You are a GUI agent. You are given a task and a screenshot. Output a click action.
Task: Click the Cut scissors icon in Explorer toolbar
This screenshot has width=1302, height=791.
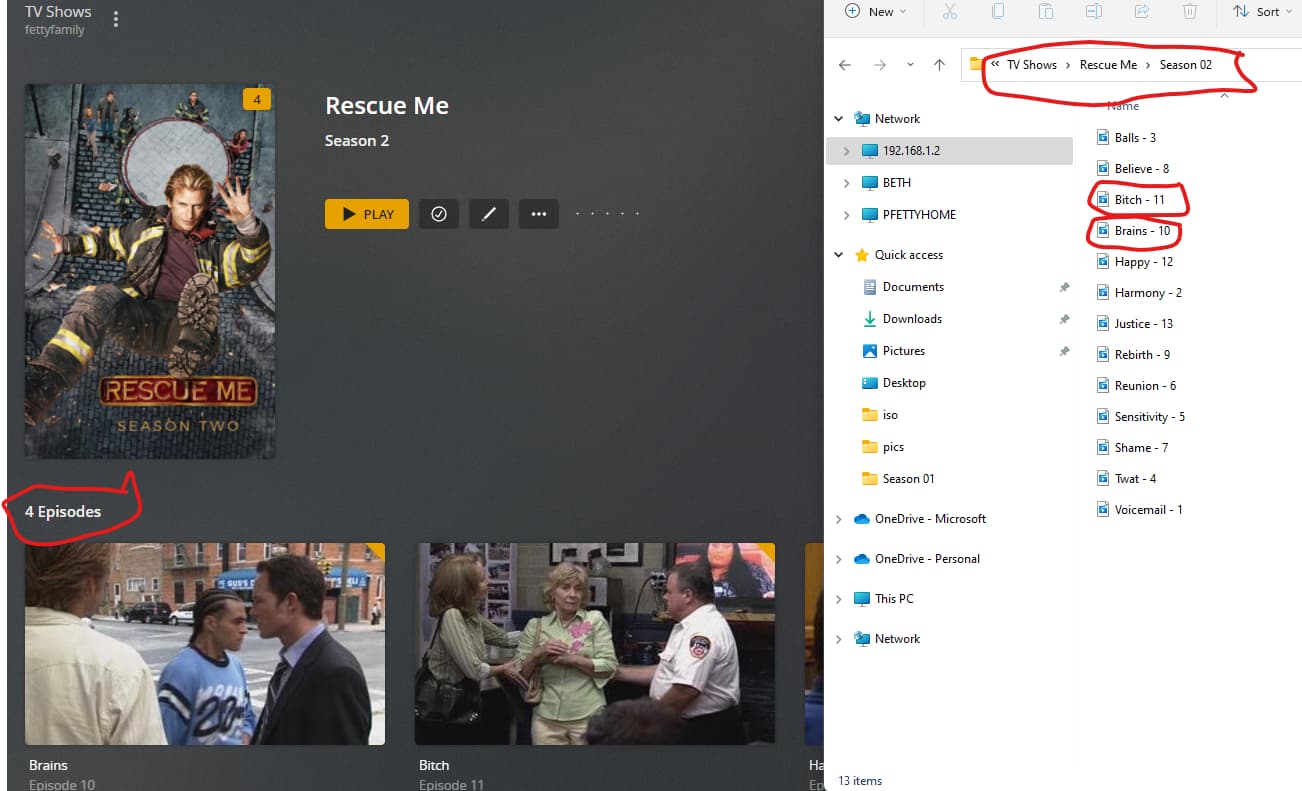pos(950,12)
